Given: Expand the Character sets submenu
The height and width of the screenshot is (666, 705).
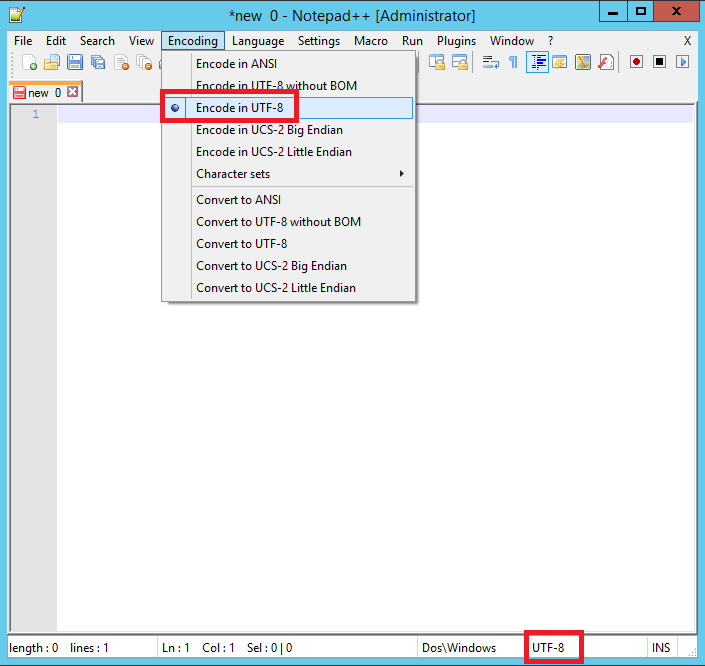Looking at the screenshot, I should coord(287,174).
